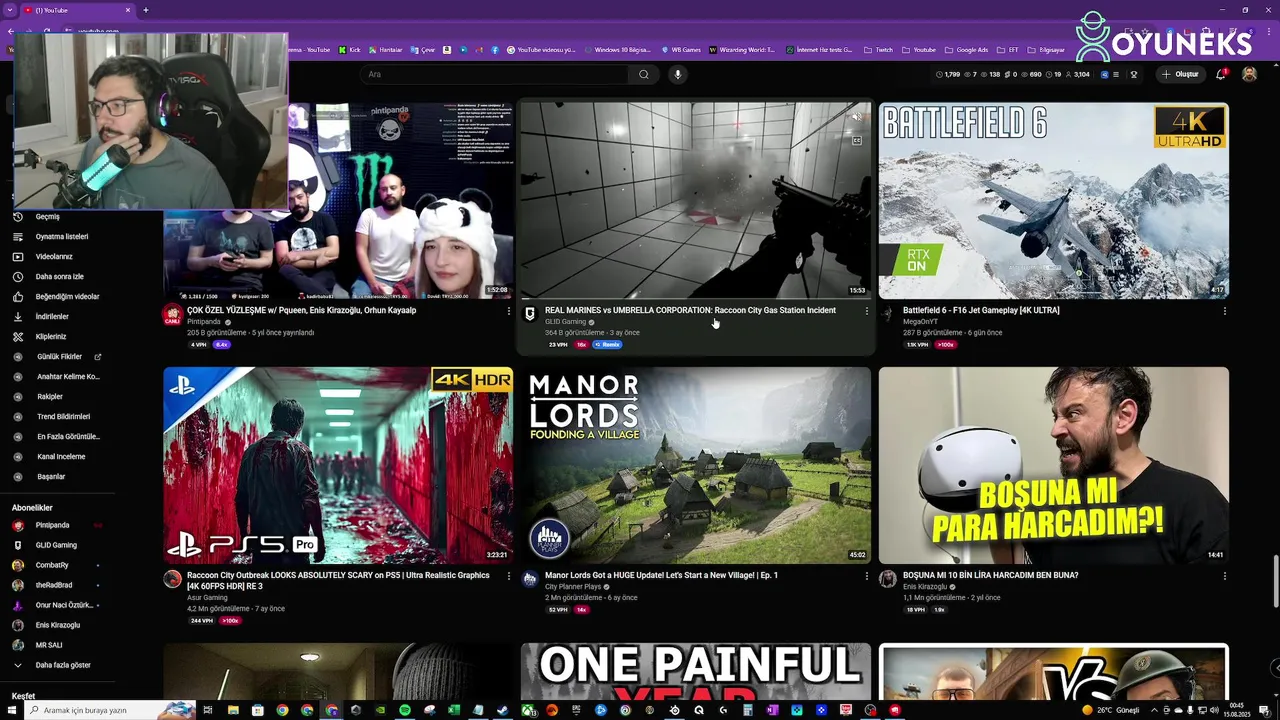
Task: Open Google Ads bookmarks folder
Action: pyautogui.click(x=967, y=49)
